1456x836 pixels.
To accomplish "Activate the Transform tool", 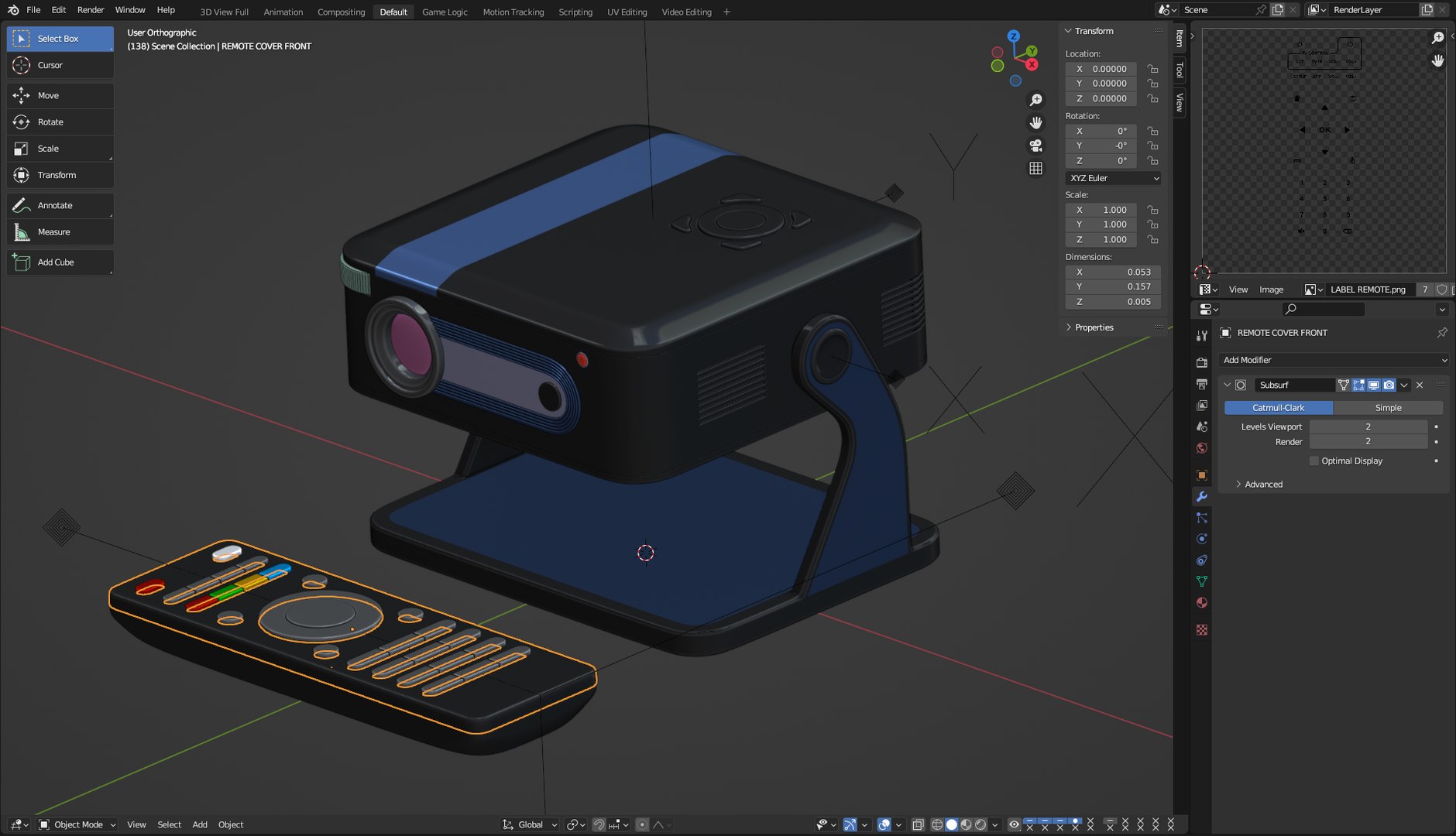I will click(x=60, y=175).
